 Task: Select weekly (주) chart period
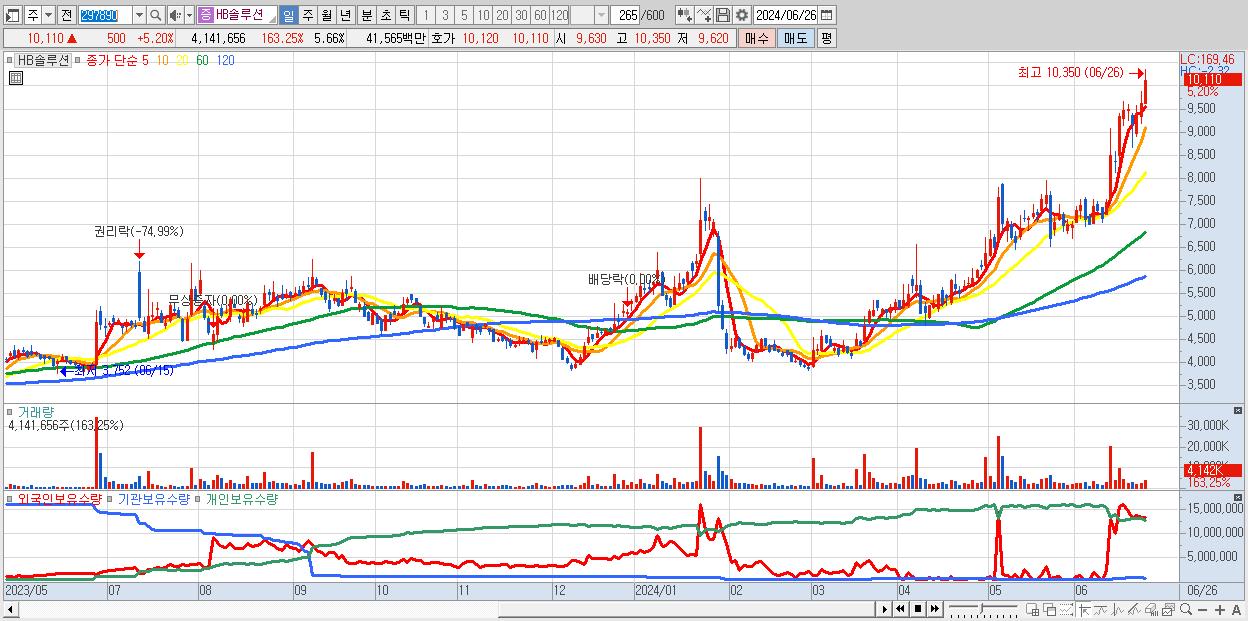click(x=307, y=15)
